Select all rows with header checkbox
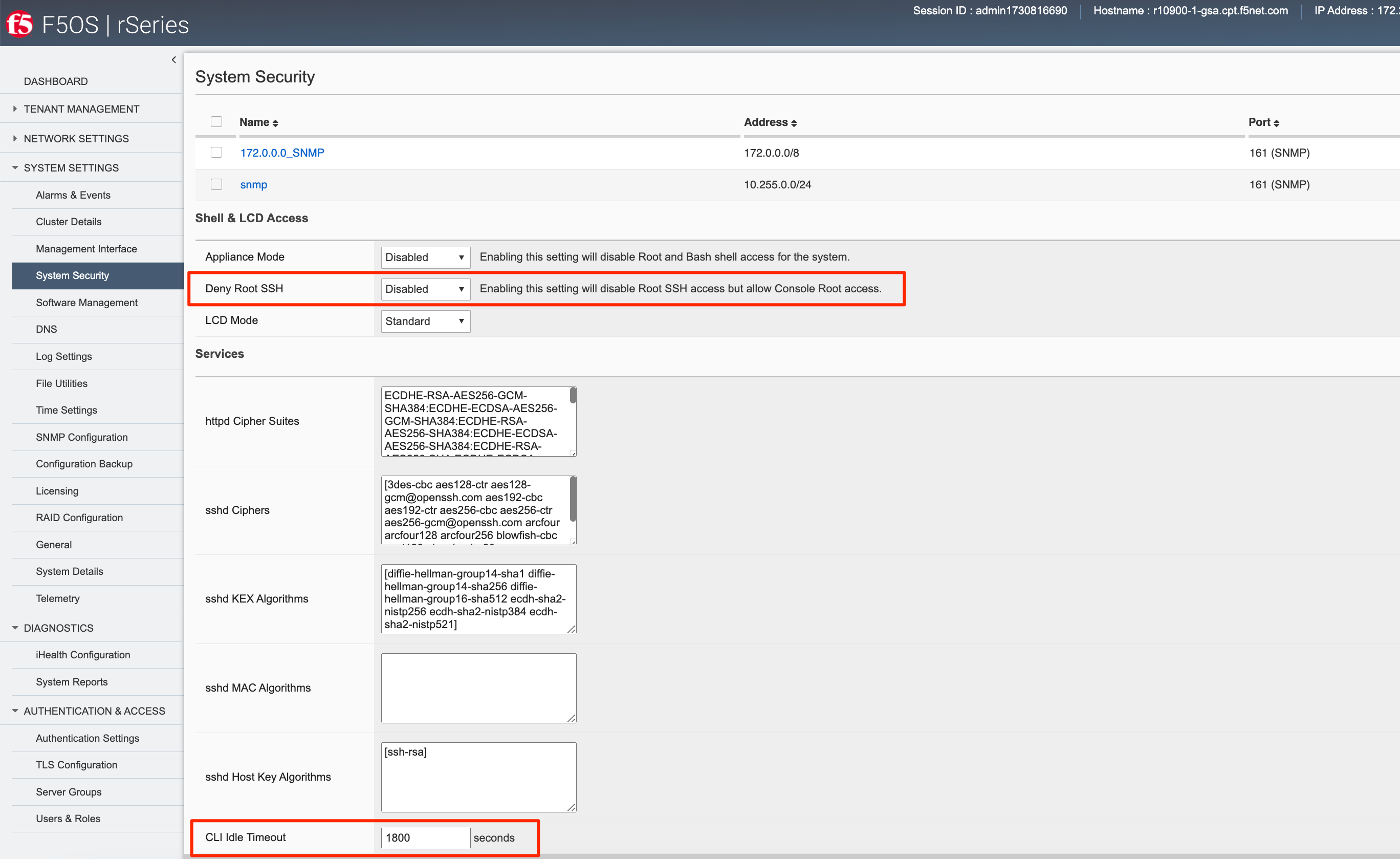Image resolution: width=1400 pixels, height=859 pixels. point(216,122)
